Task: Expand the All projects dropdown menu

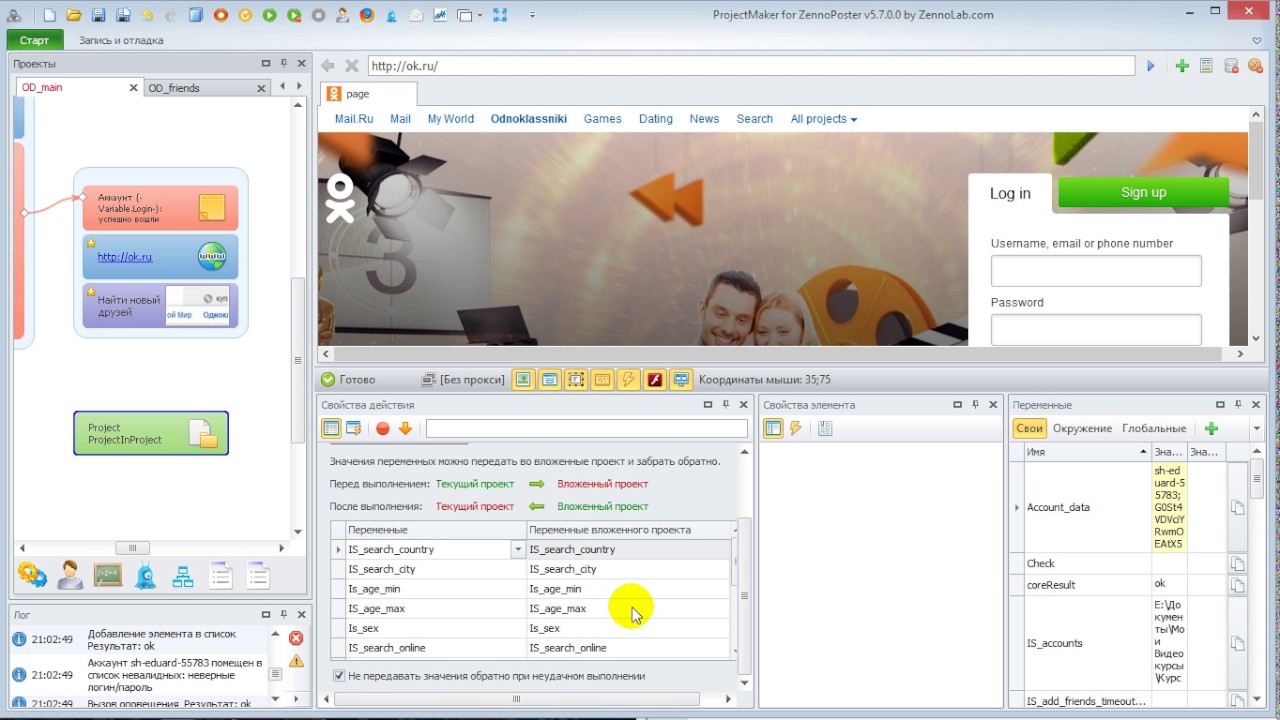Action: pyautogui.click(x=824, y=118)
